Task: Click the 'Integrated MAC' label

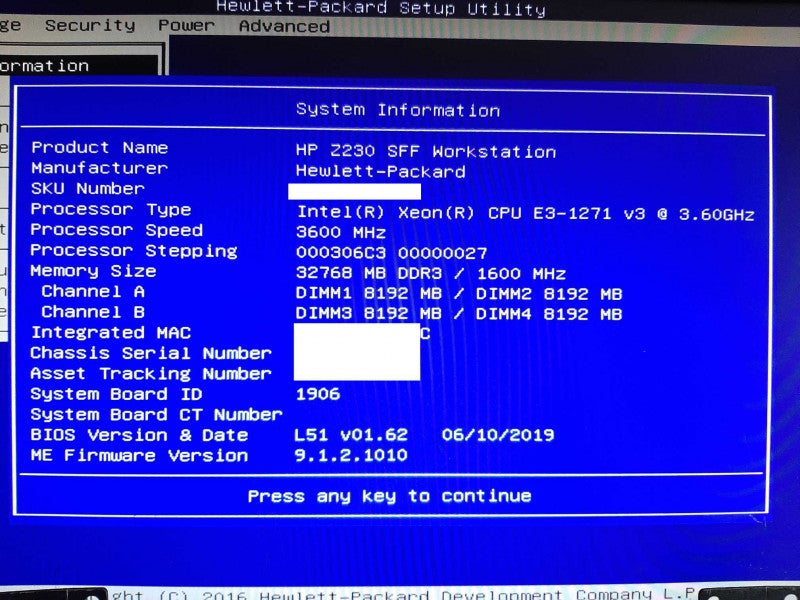Action: pyautogui.click(x=111, y=333)
